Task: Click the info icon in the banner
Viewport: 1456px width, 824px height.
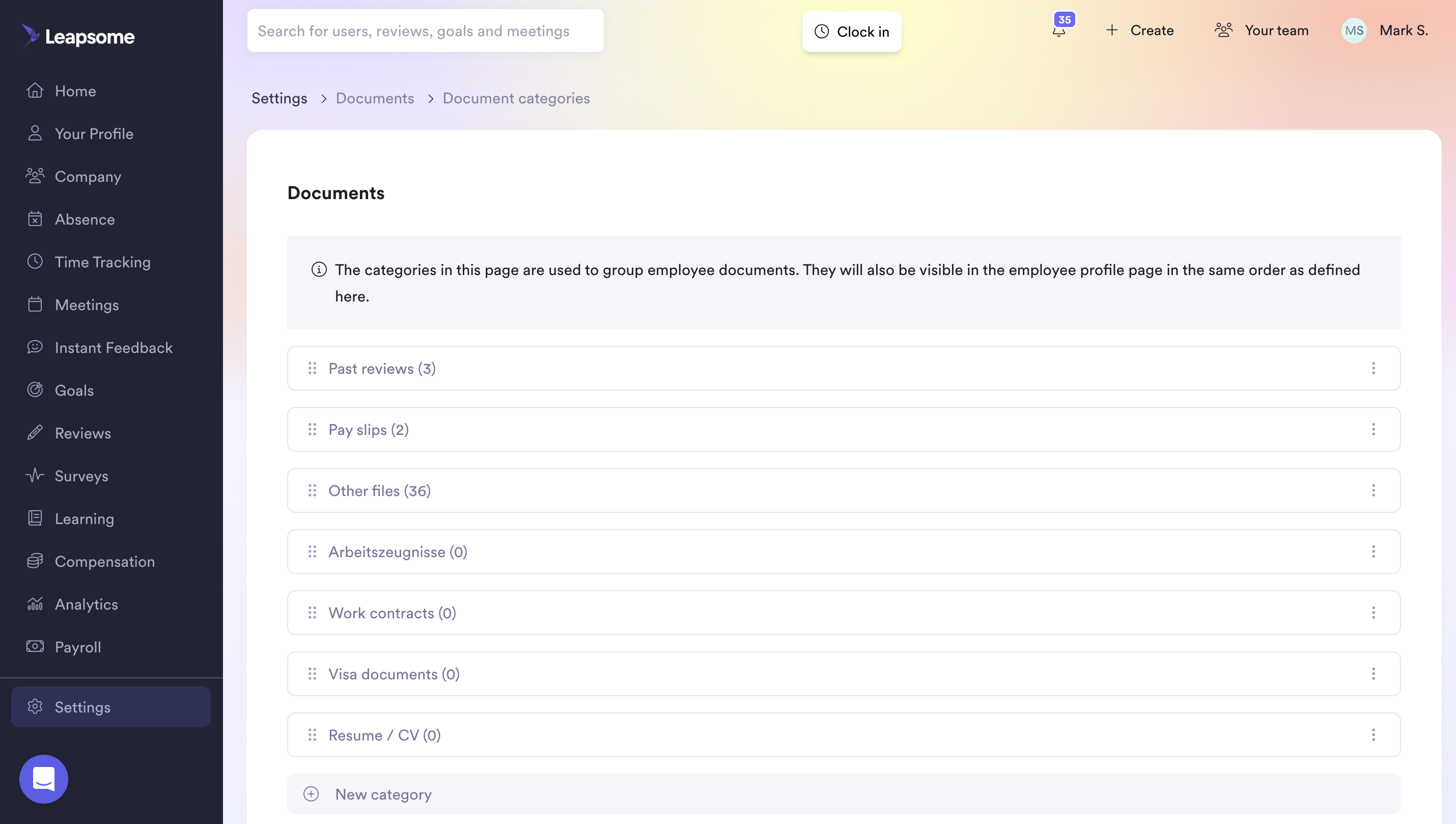Action: 319,269
